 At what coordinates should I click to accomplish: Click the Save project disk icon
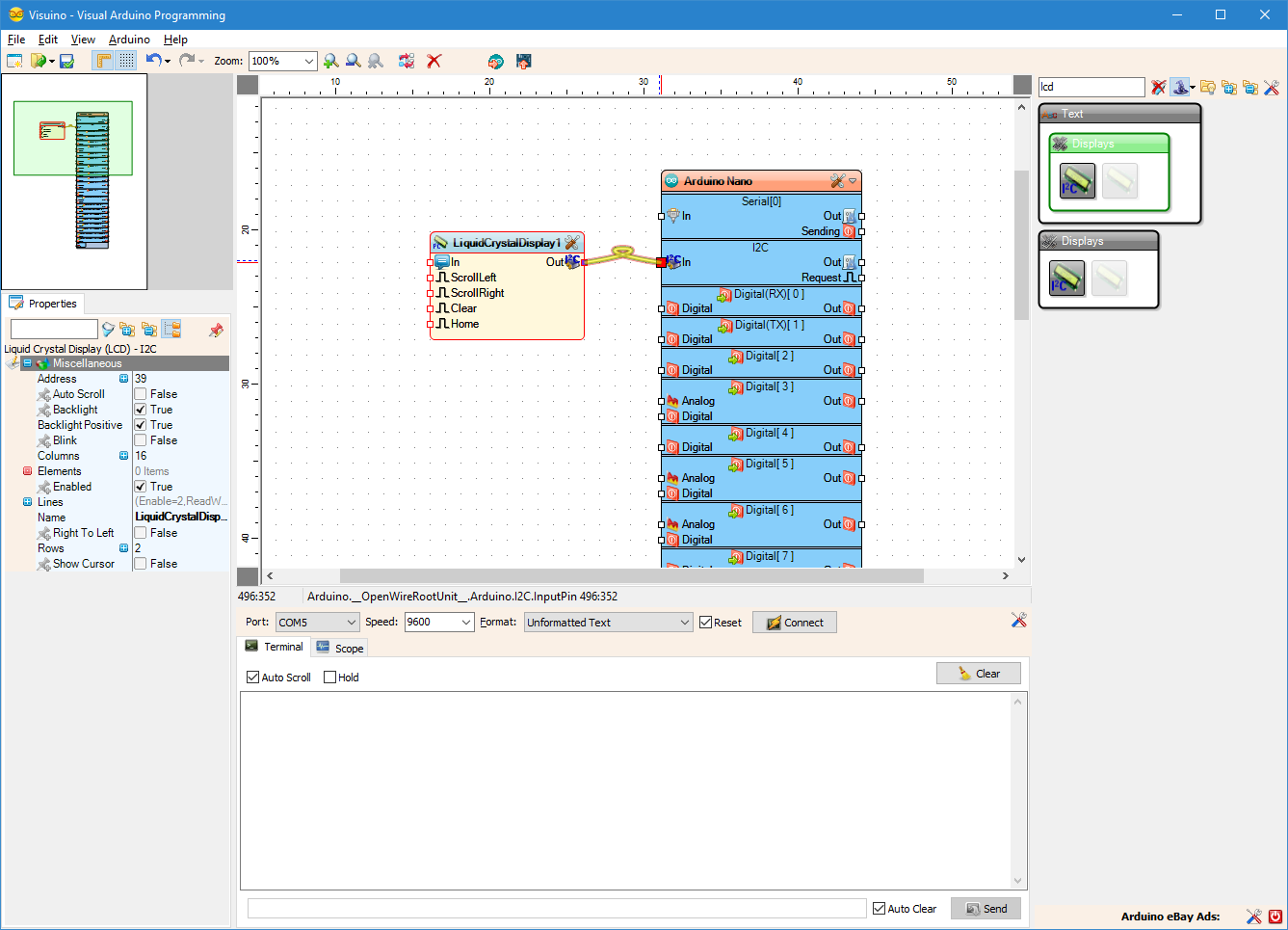point(66,61)
